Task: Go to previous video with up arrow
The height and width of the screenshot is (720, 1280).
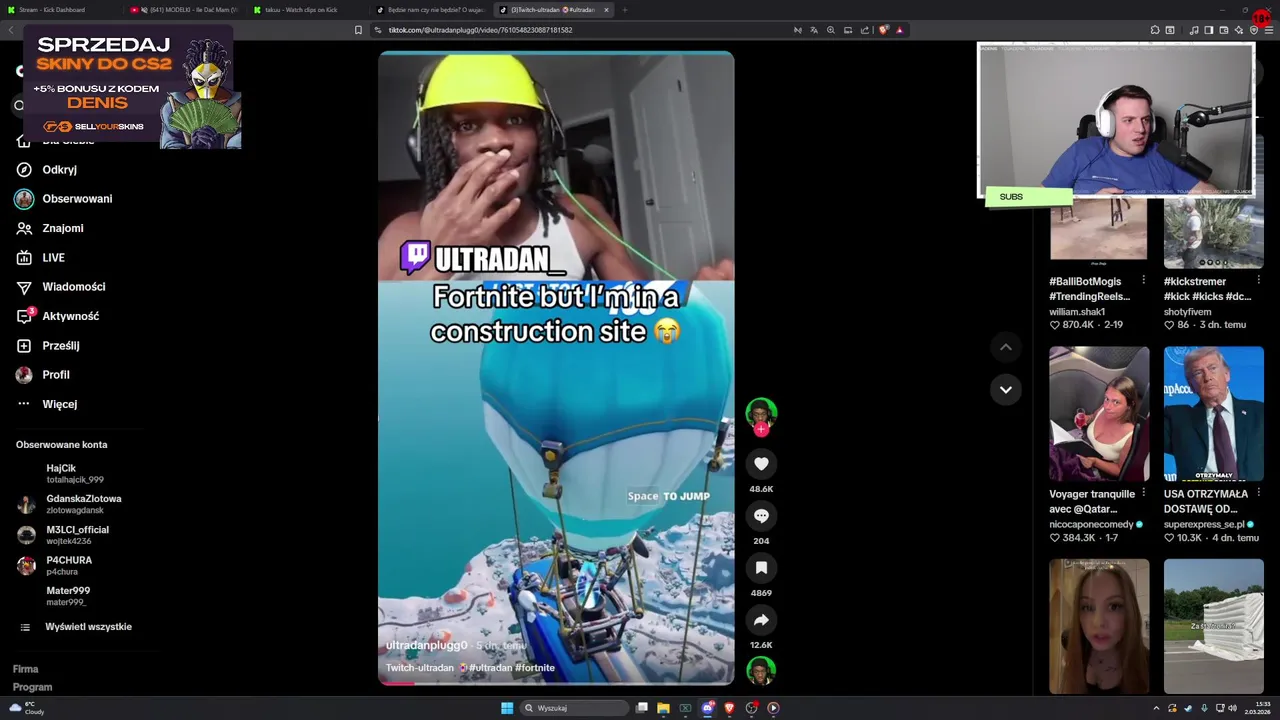Action: click(x=1006, y=347)
